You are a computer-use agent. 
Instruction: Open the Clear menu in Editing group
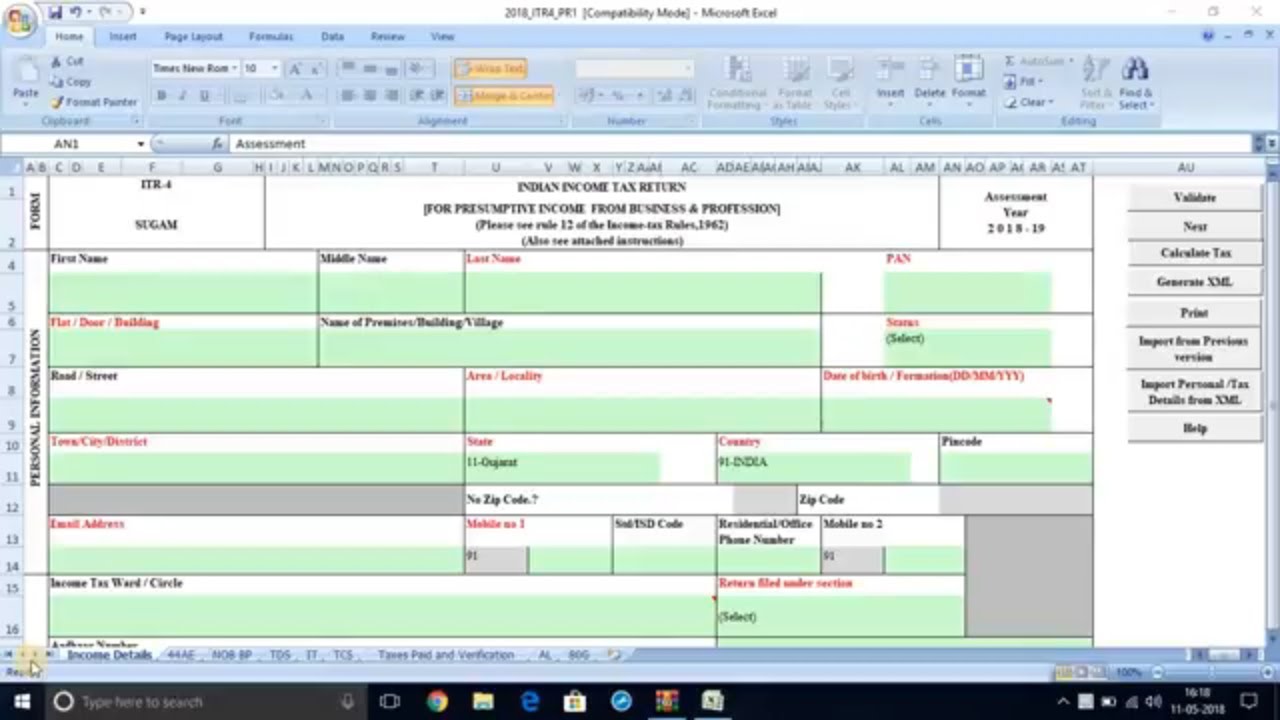click(1030, 102)
